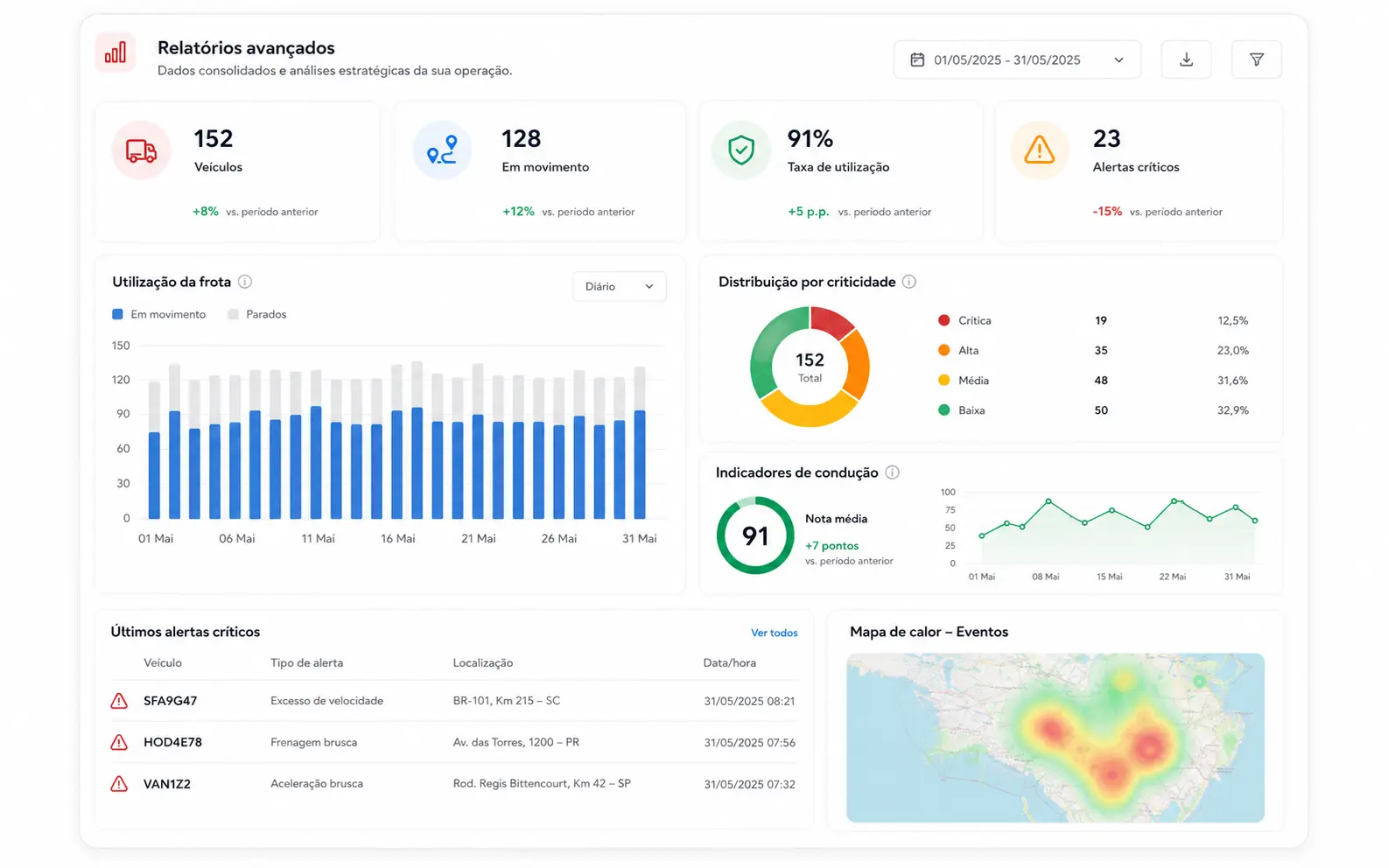Open the date range 01/05/2025 - 31/05/2025 dropdown
1388x868 pixels.
[1017, 59]
